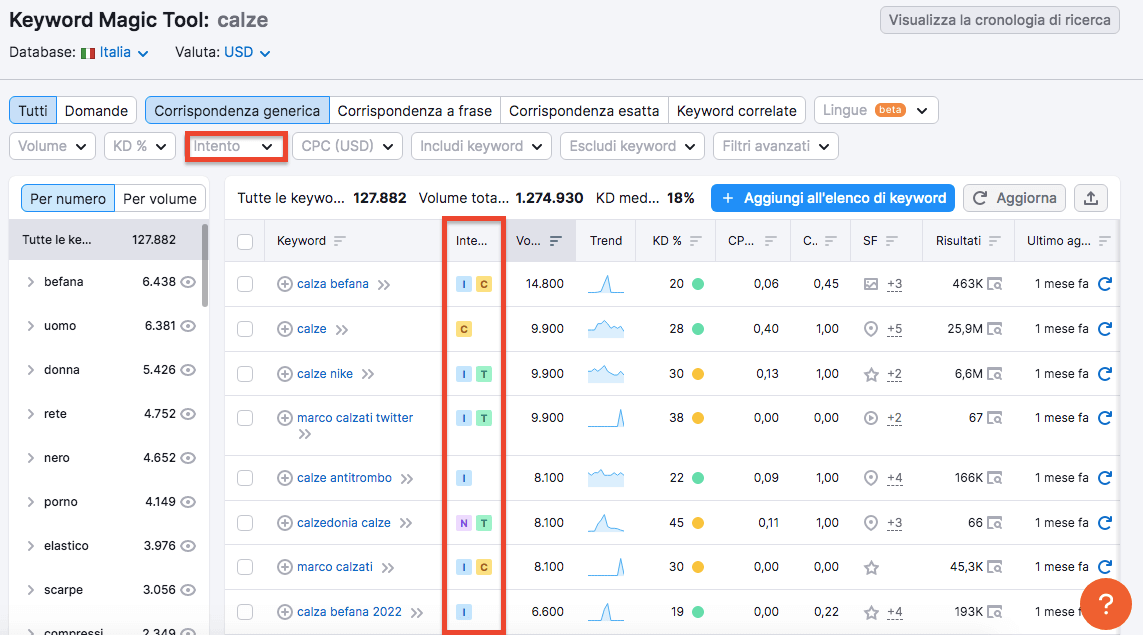Screen dimensions: 1143x635
Task: Toggle eye icon for donna group
Action: point(188,370)
